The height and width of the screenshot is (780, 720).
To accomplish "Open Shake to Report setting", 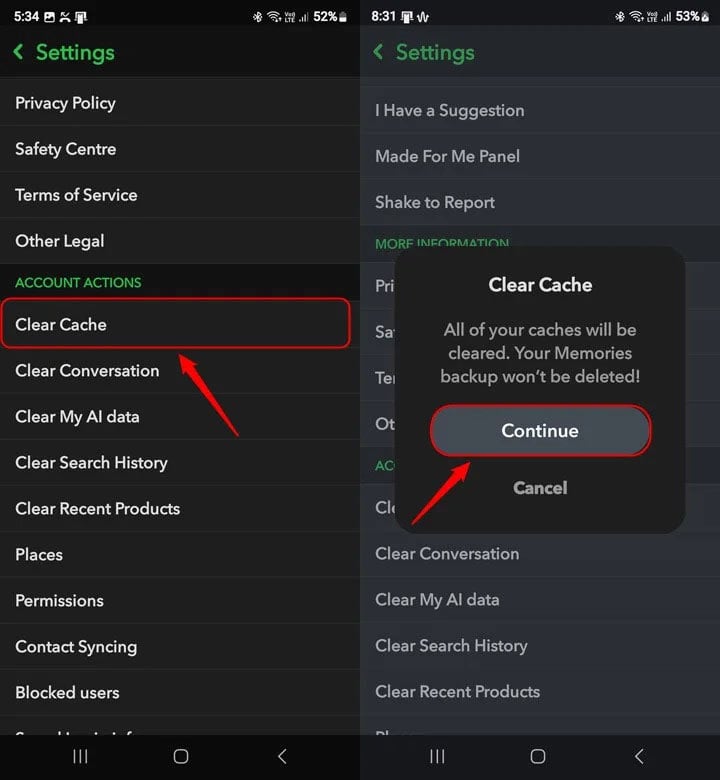I will click(435, 202).
